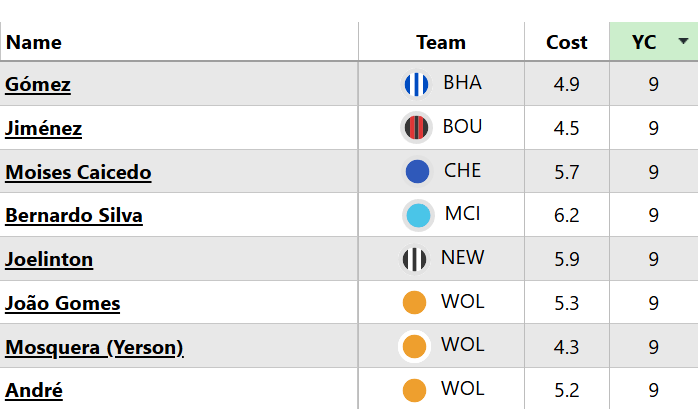Open Moises Caicedo player link
The image size is (698, 409).
[78, 172]
